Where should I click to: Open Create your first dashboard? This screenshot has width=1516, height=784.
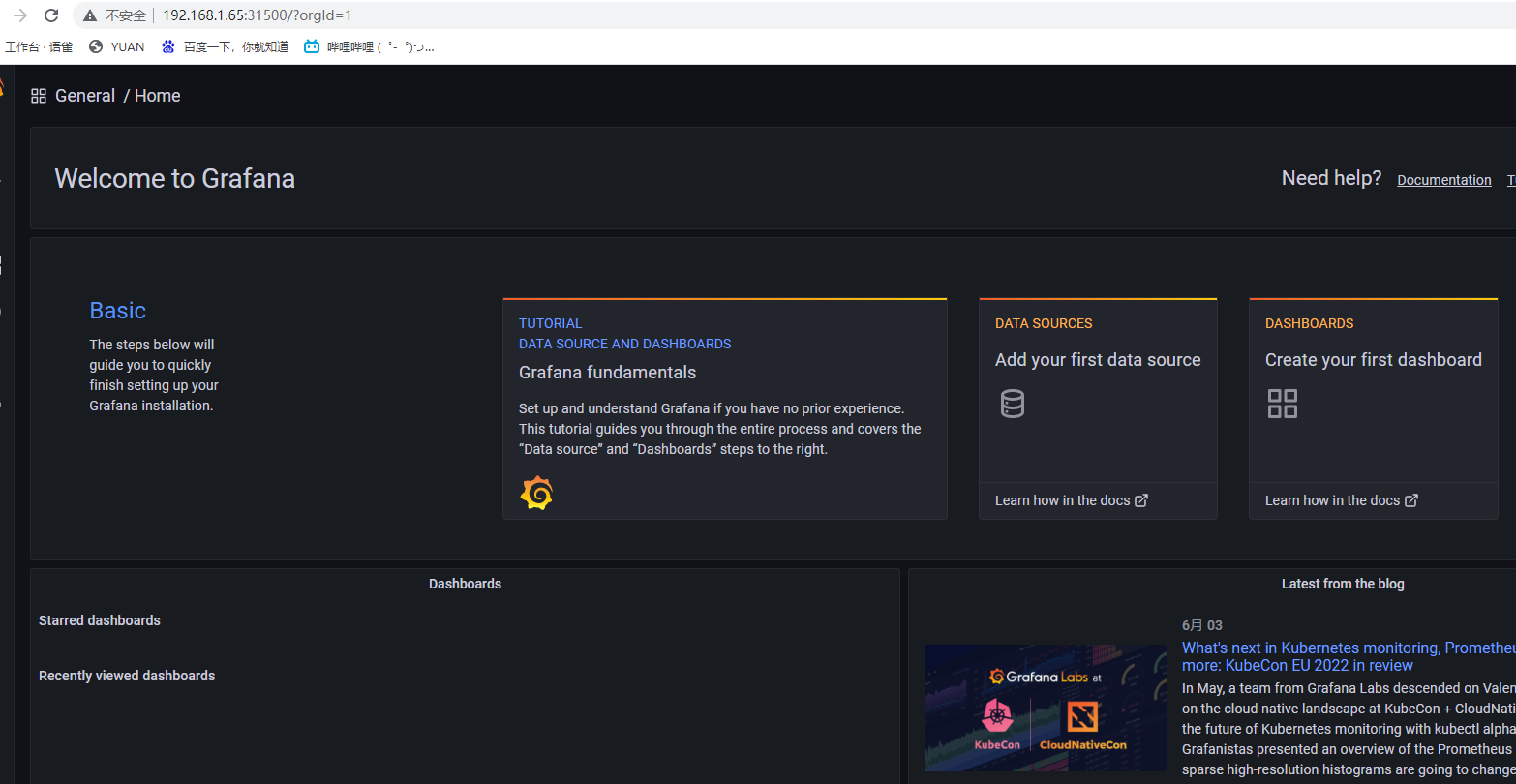1374,360
